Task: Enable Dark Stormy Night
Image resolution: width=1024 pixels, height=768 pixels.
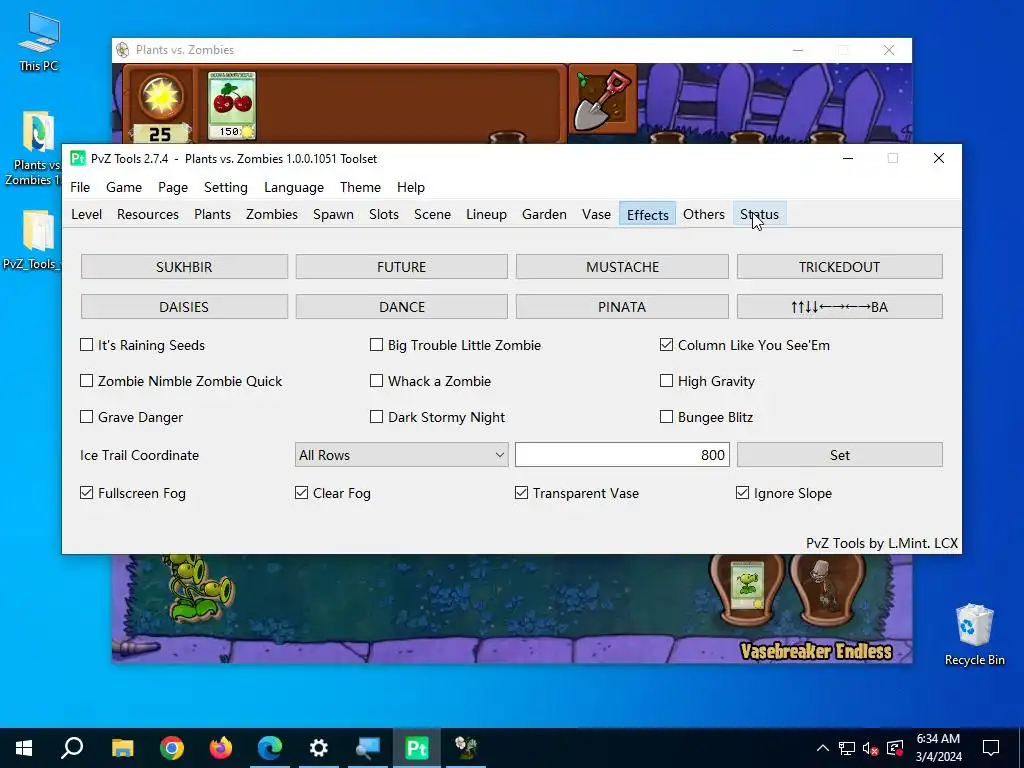Action: pyautogui.click(x=376, y=417)
